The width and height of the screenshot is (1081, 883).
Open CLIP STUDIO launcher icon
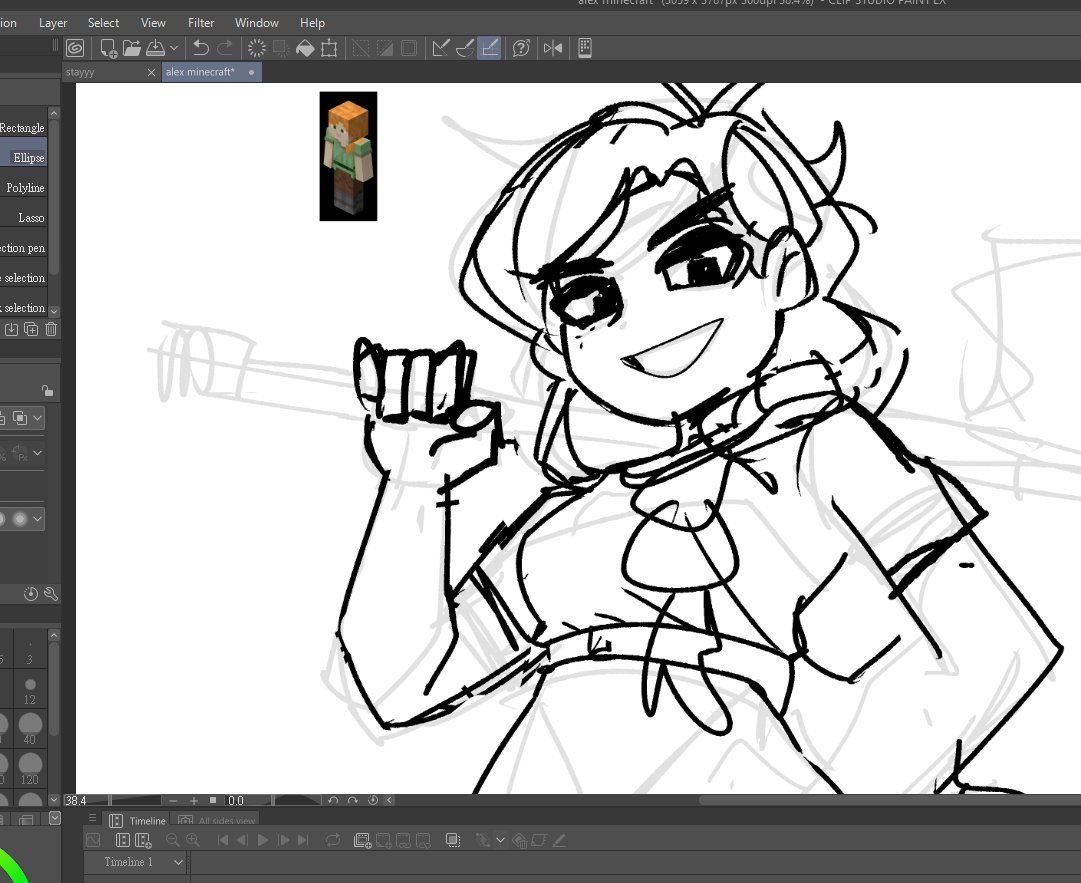click(75, 48)
